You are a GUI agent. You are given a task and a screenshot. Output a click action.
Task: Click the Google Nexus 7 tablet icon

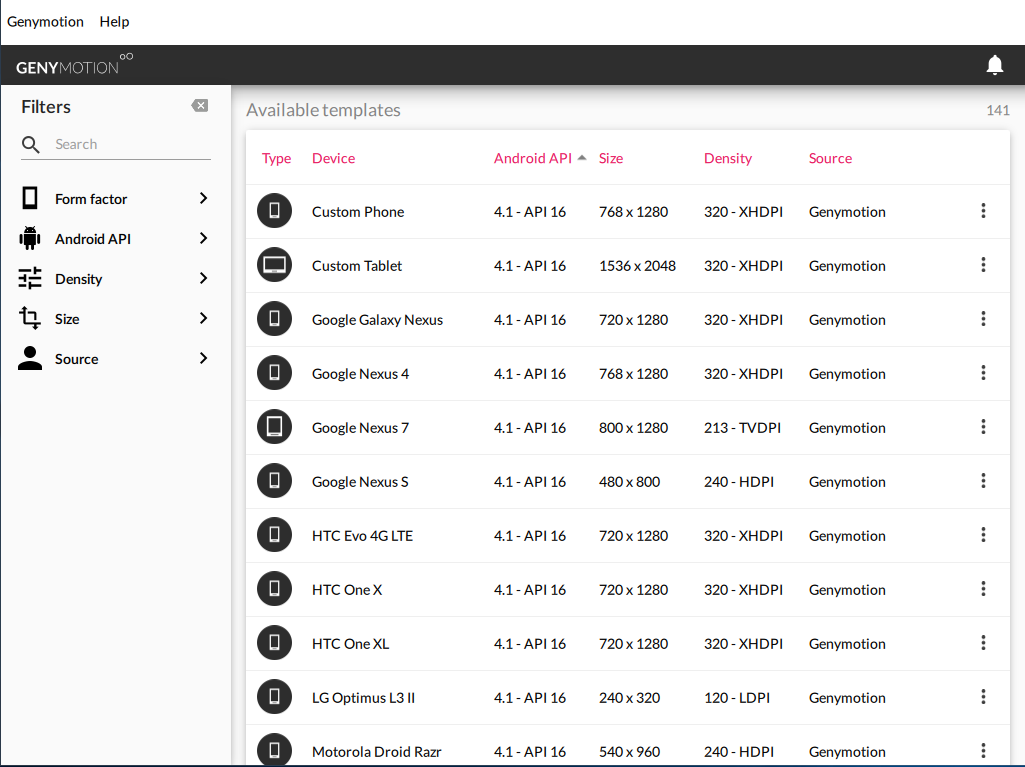(x=275, y=426)
